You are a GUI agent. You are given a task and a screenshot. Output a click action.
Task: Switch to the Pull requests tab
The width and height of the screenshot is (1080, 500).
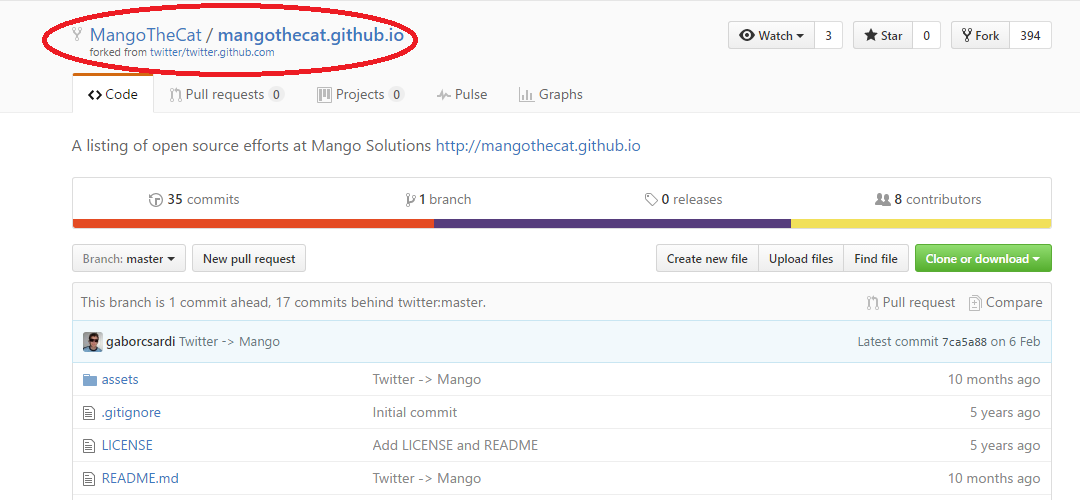[x=227, y=94]
